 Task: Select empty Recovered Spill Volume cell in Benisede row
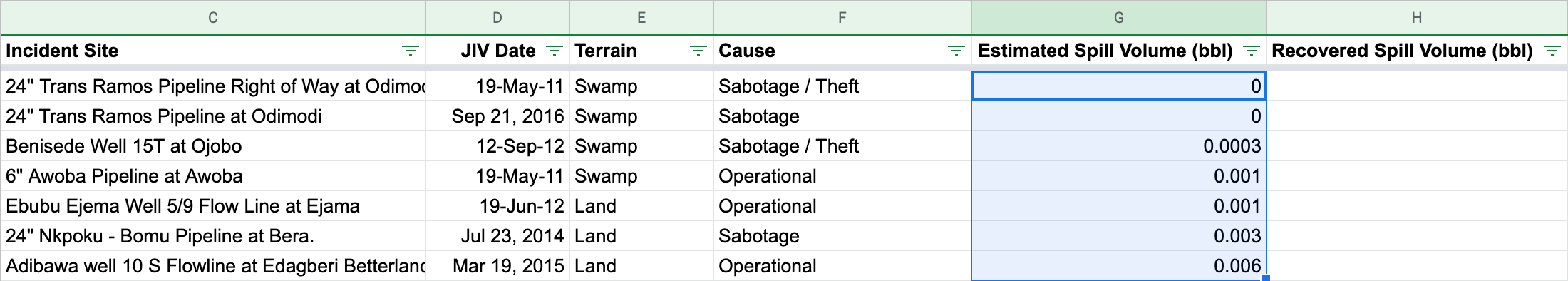coord(1417,146)
